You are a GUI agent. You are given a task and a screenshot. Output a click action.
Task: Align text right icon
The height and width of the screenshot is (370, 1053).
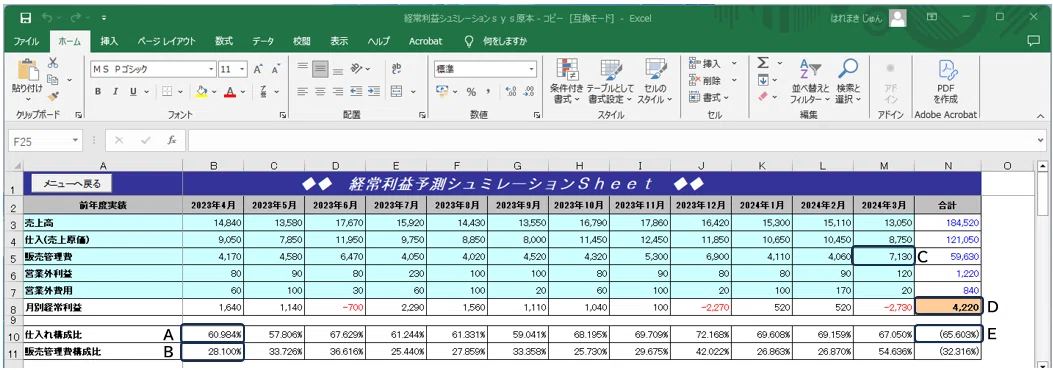point(338,91)
